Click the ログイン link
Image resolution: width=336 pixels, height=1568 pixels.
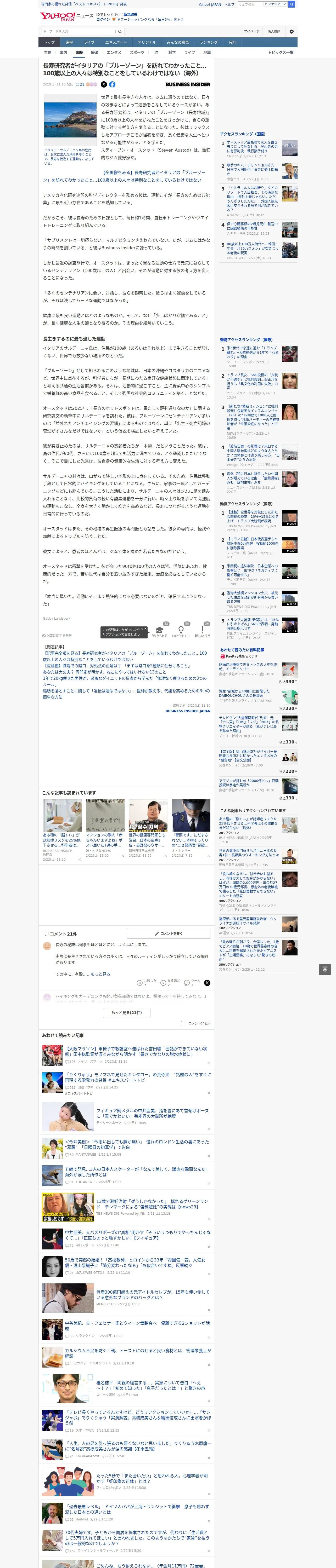coord(103,20)
